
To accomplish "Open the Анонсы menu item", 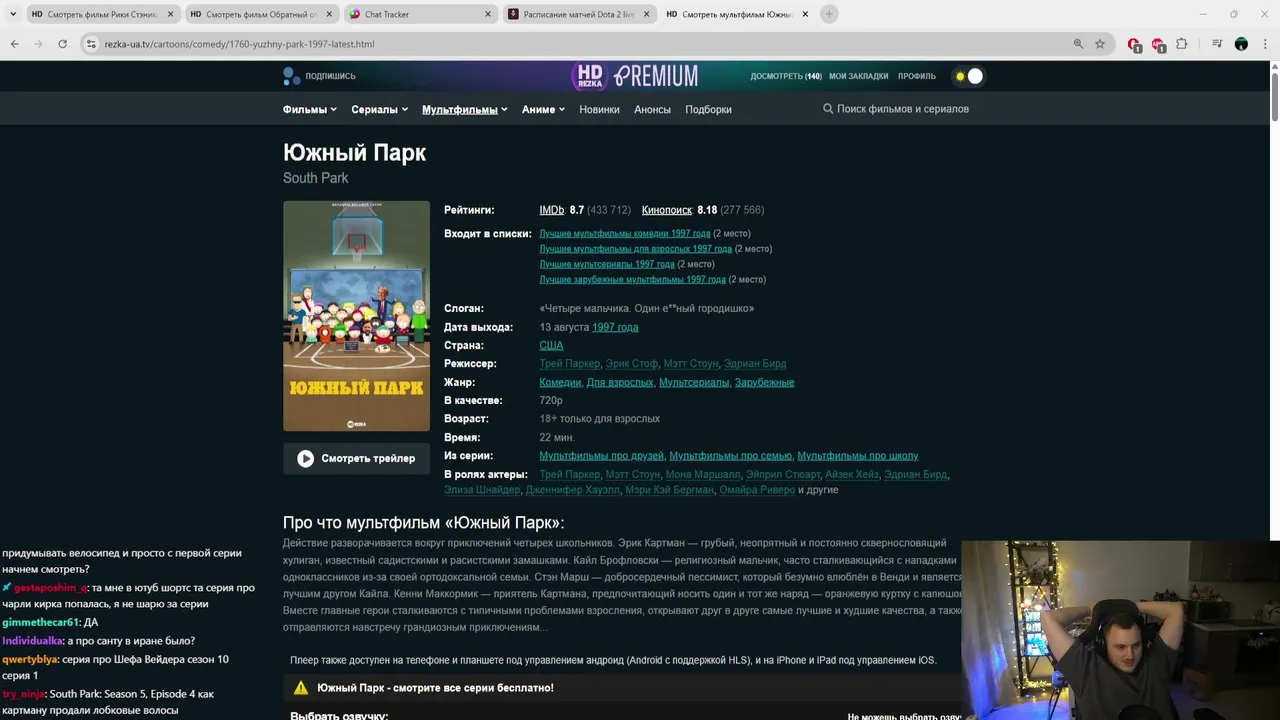I will tap(652, 109).
